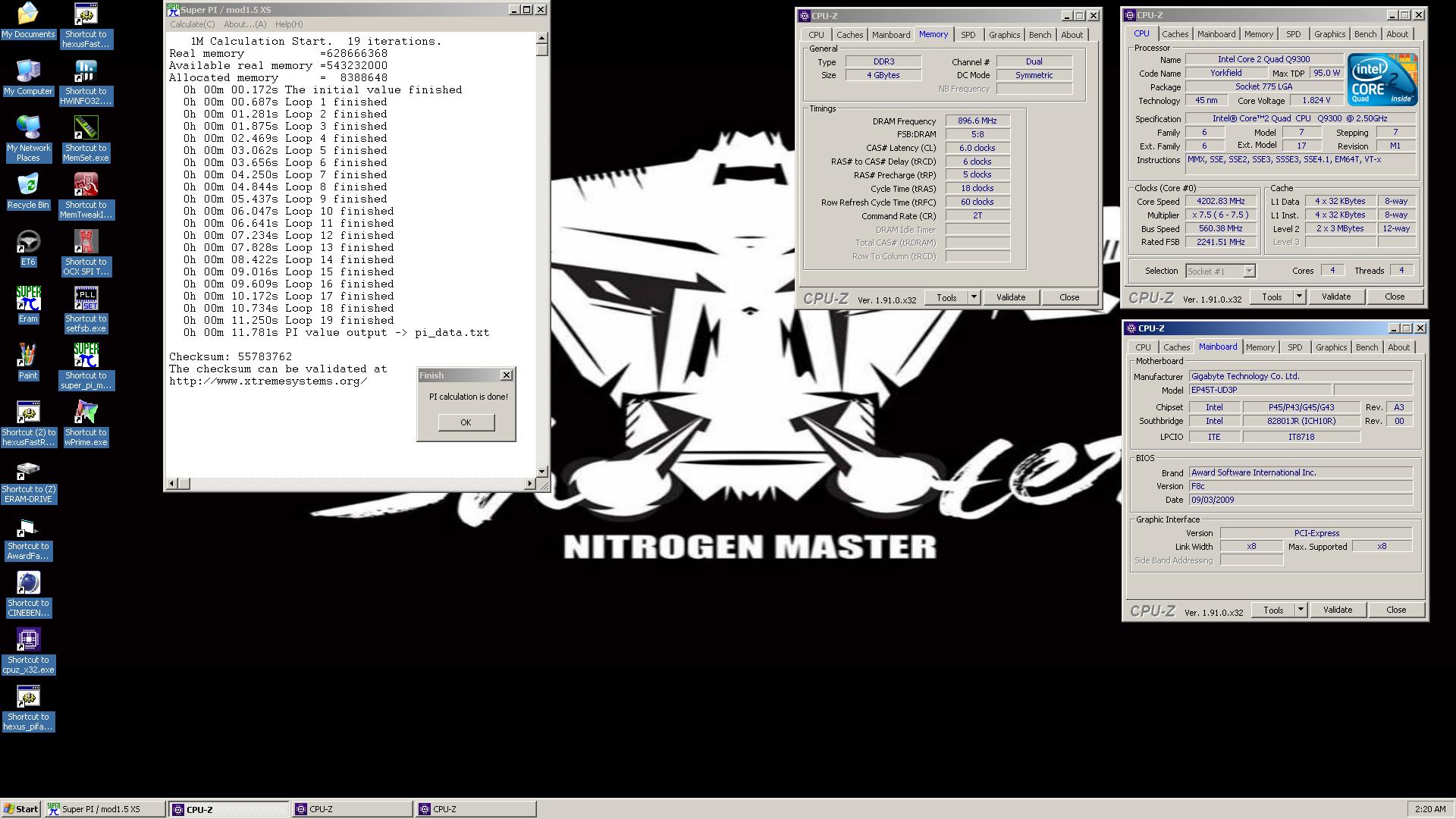The height and width of the screenshot is (819, 1456).
Task: Click Close button in Mainboard CPU-Z window
Action: pyautogui.click(x=1395, y=610)
